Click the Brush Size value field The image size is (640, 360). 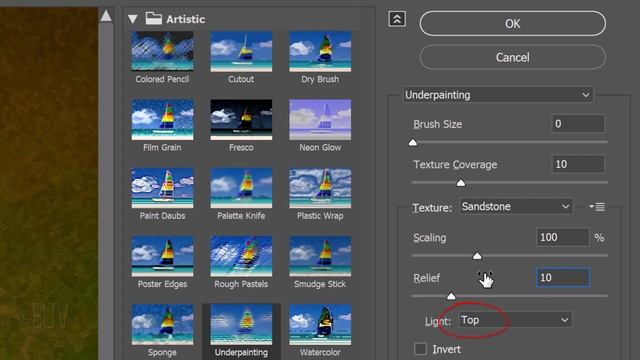578,124
